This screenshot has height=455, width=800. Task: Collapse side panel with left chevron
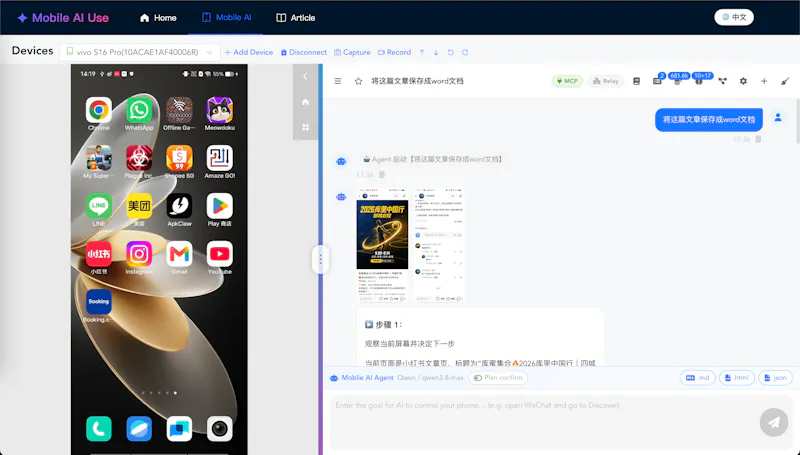(305, 77)
